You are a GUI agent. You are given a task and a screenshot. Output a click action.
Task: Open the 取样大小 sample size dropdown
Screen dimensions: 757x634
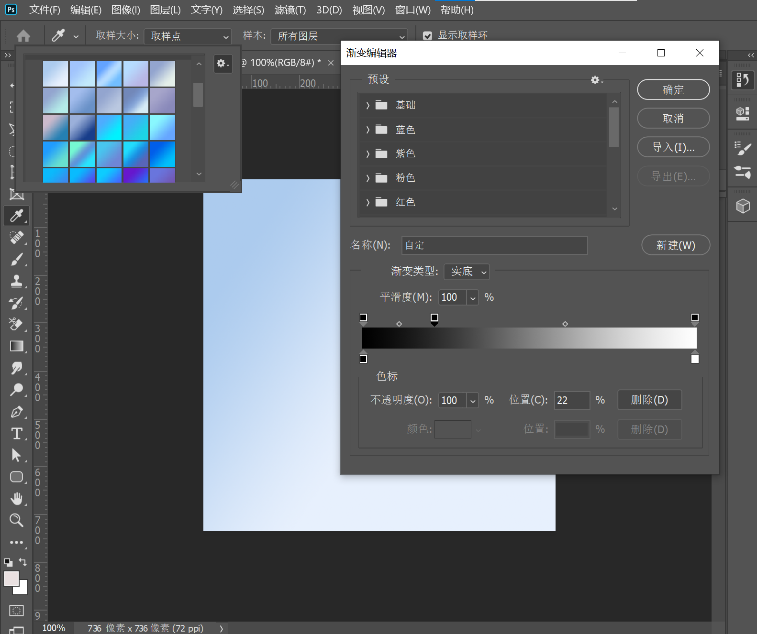188,36
